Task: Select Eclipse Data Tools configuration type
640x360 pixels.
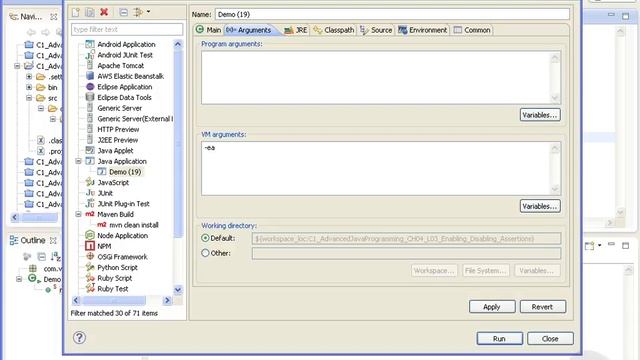Action: [x=124, y=97]
